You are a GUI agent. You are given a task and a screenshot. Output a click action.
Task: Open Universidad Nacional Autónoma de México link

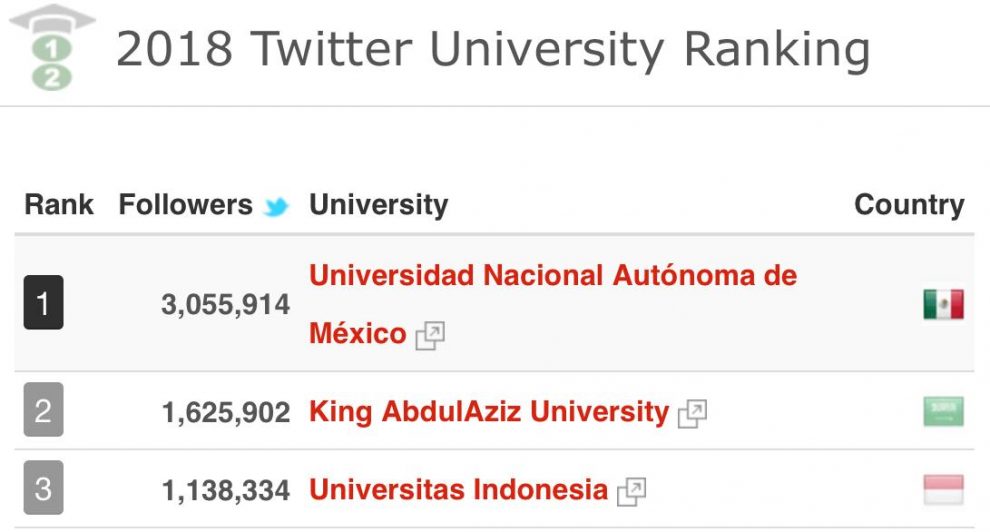tap(553, 304)
